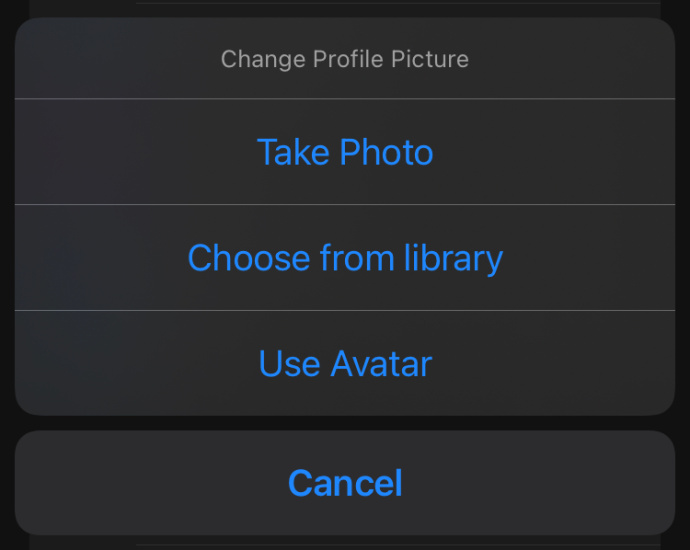Click the gap between Use Avatar and Cancel
The image size is (690, 550).
[x=345, y=423]
